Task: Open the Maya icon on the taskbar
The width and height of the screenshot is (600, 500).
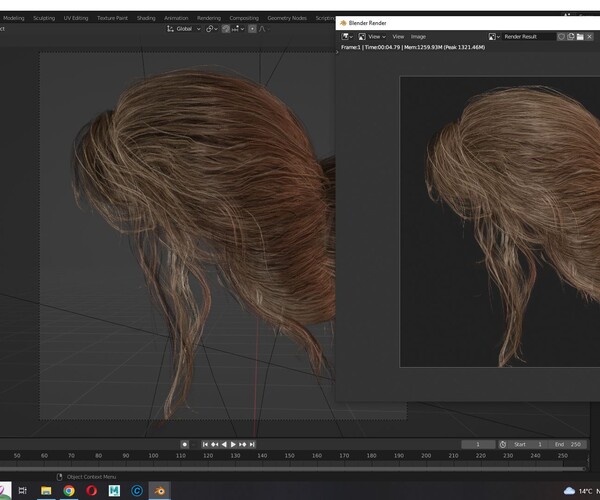Action: click(114, 490)
